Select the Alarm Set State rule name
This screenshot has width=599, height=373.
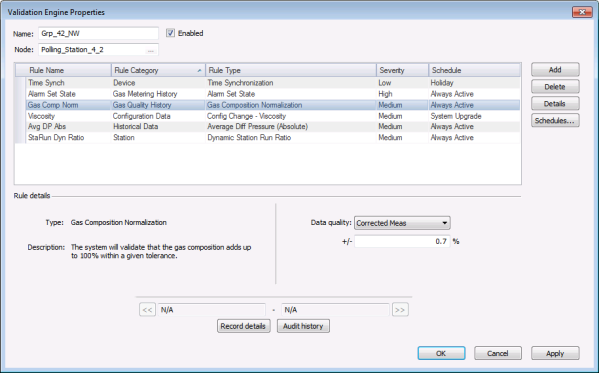tap(52, 94)
